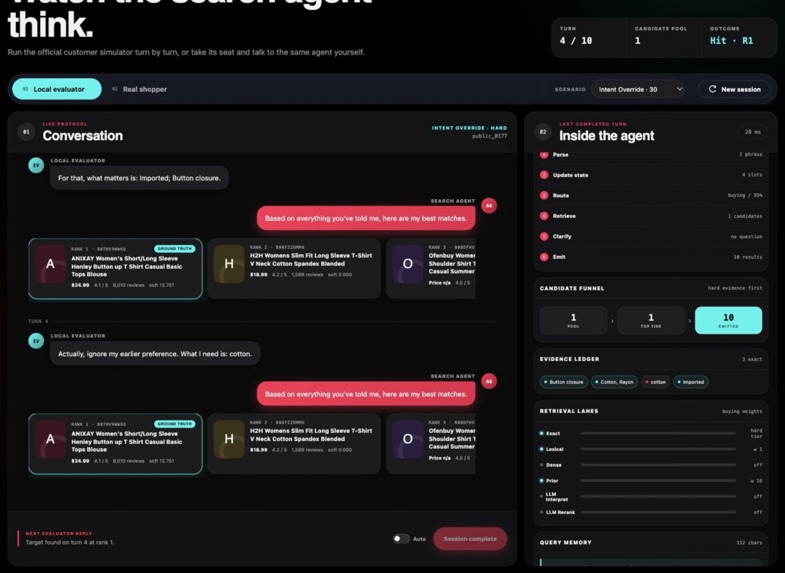
Task: Click the Update state step number circle
Action: [544, 175]
